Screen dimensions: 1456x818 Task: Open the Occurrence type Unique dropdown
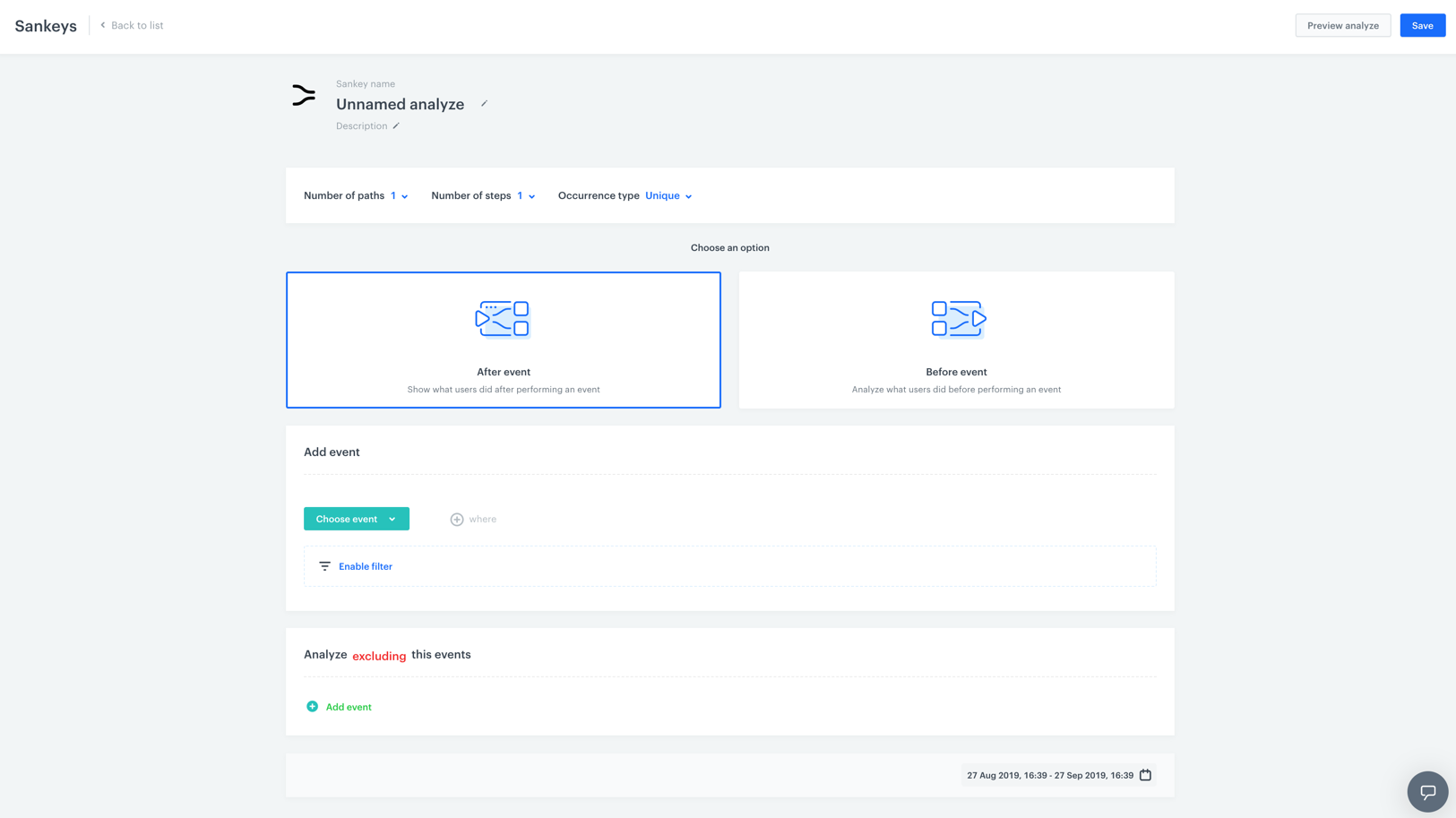click(668, 196)
